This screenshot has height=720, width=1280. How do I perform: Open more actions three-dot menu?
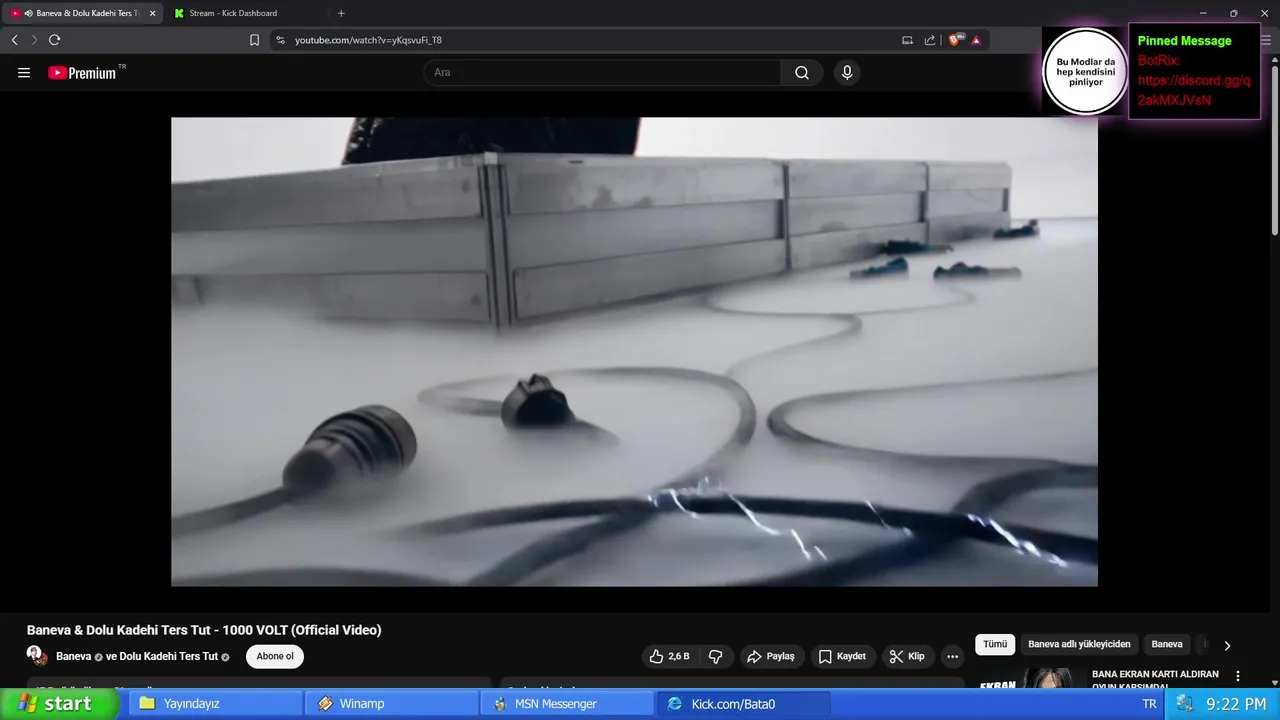pyautogui.click(x=953, y=656)
